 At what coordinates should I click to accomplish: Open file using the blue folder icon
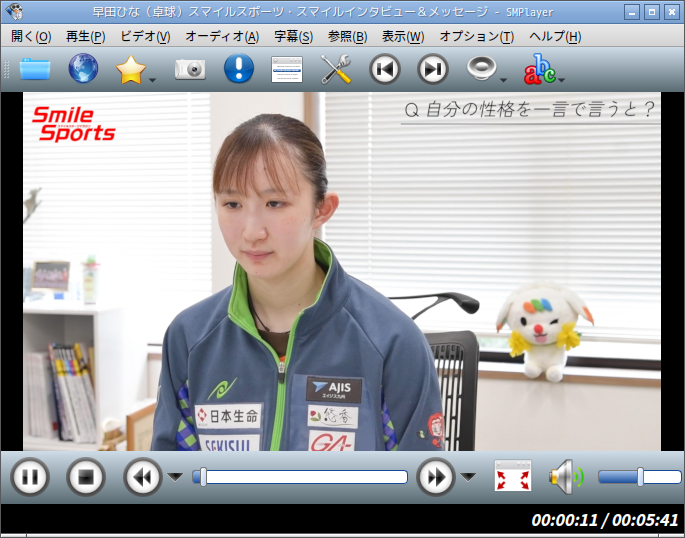pos(35,69)
